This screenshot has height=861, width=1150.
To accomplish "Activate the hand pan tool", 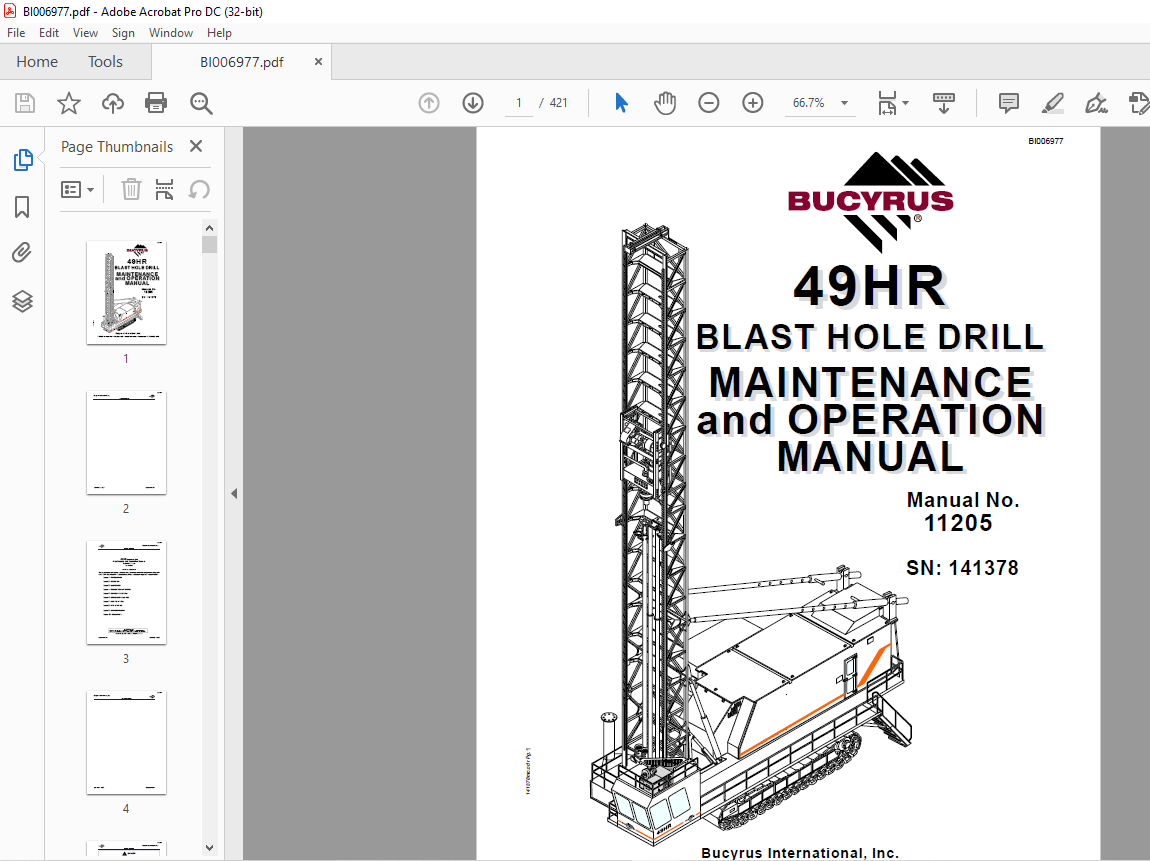I will pos(665,103).
